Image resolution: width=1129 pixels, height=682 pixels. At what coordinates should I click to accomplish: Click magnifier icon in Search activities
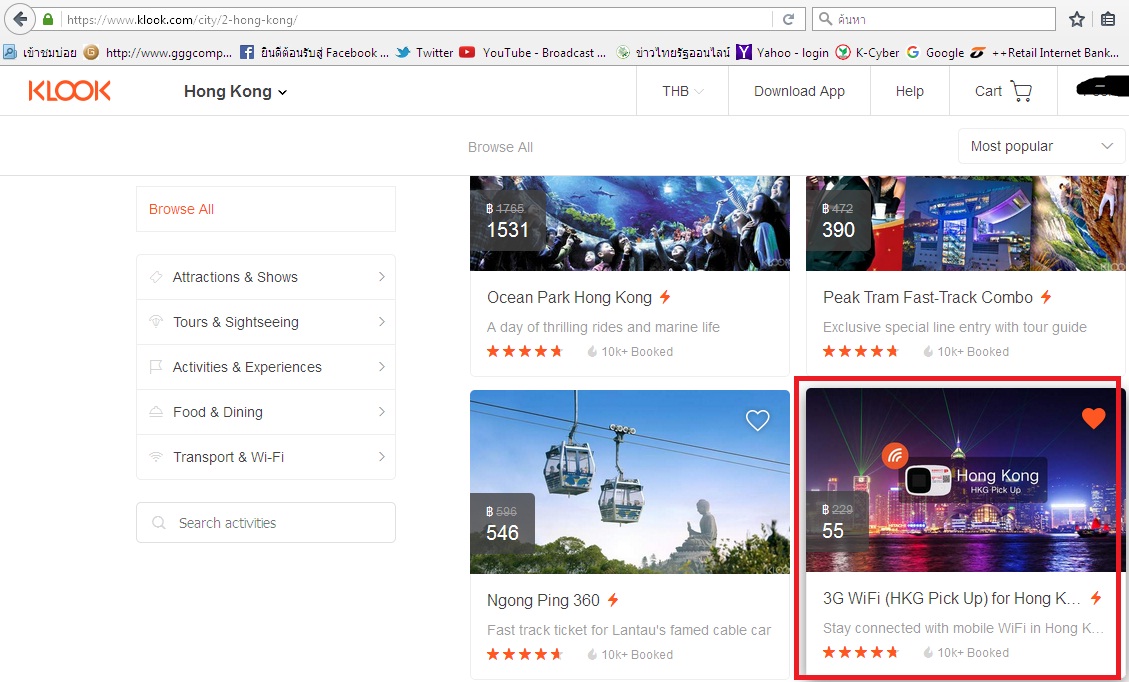tap(158, 523)
